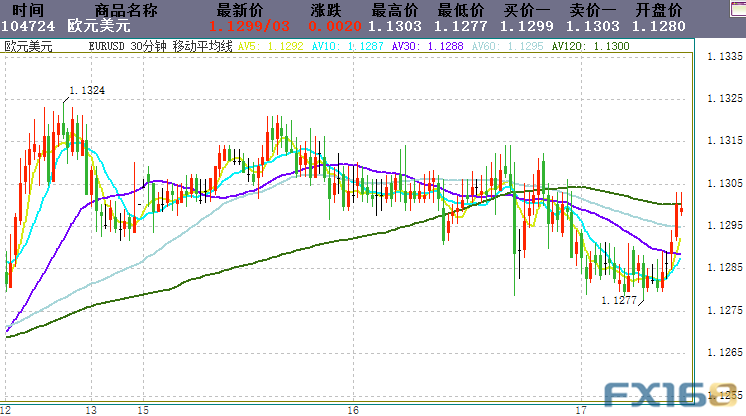Click the ask price value 1.1303 under 卖价一
This screenshot has width=746, height=416.
[x=593, y=26]
